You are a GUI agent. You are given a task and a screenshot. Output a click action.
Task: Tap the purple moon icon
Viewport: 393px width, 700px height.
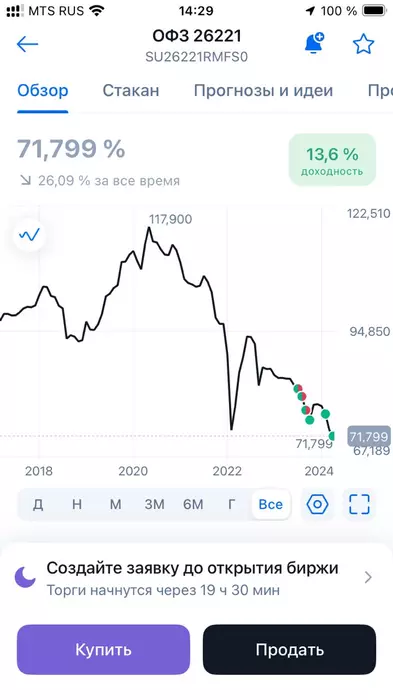(x=25, y=577)
